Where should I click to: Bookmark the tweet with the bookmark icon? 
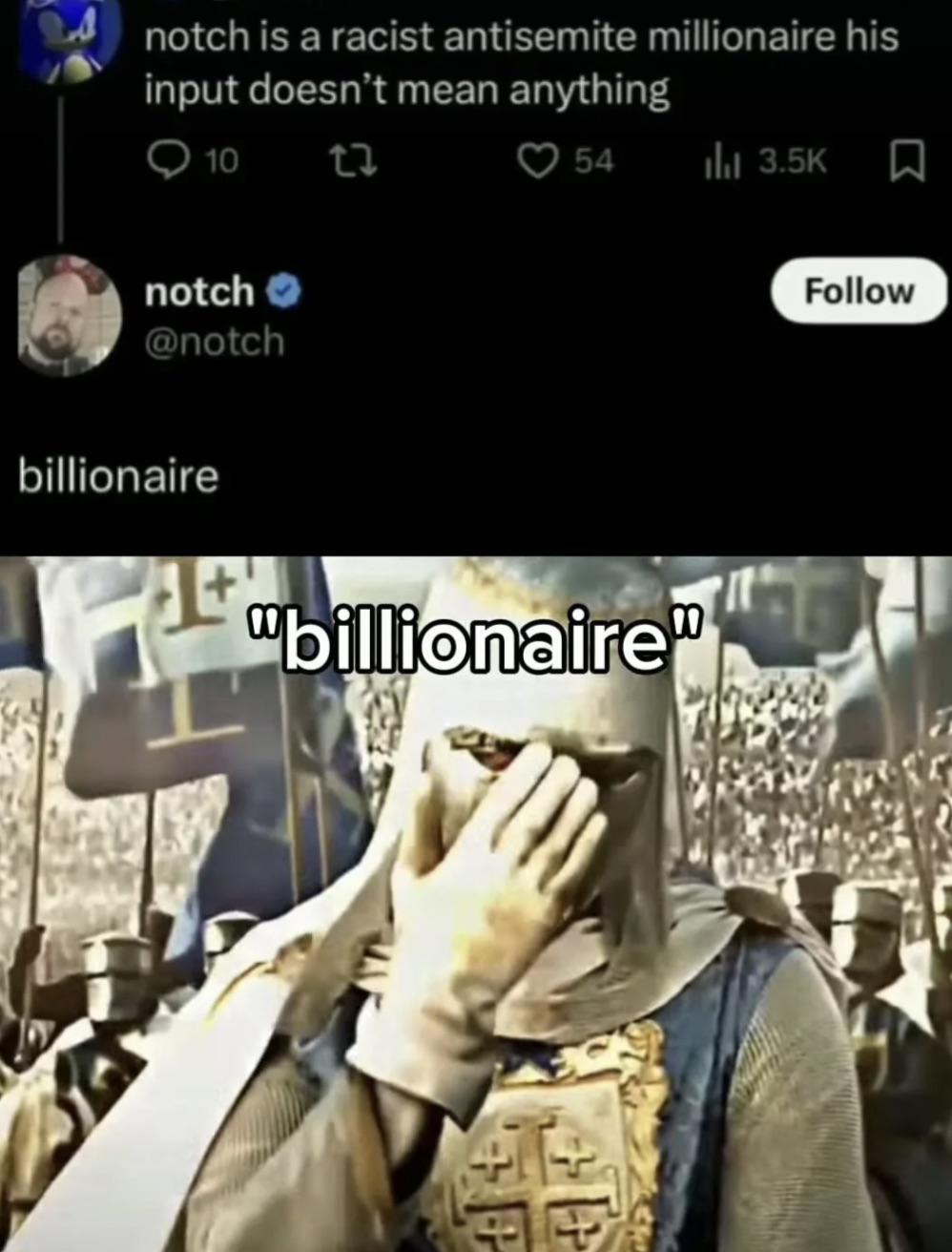click(x=907, y=161)
